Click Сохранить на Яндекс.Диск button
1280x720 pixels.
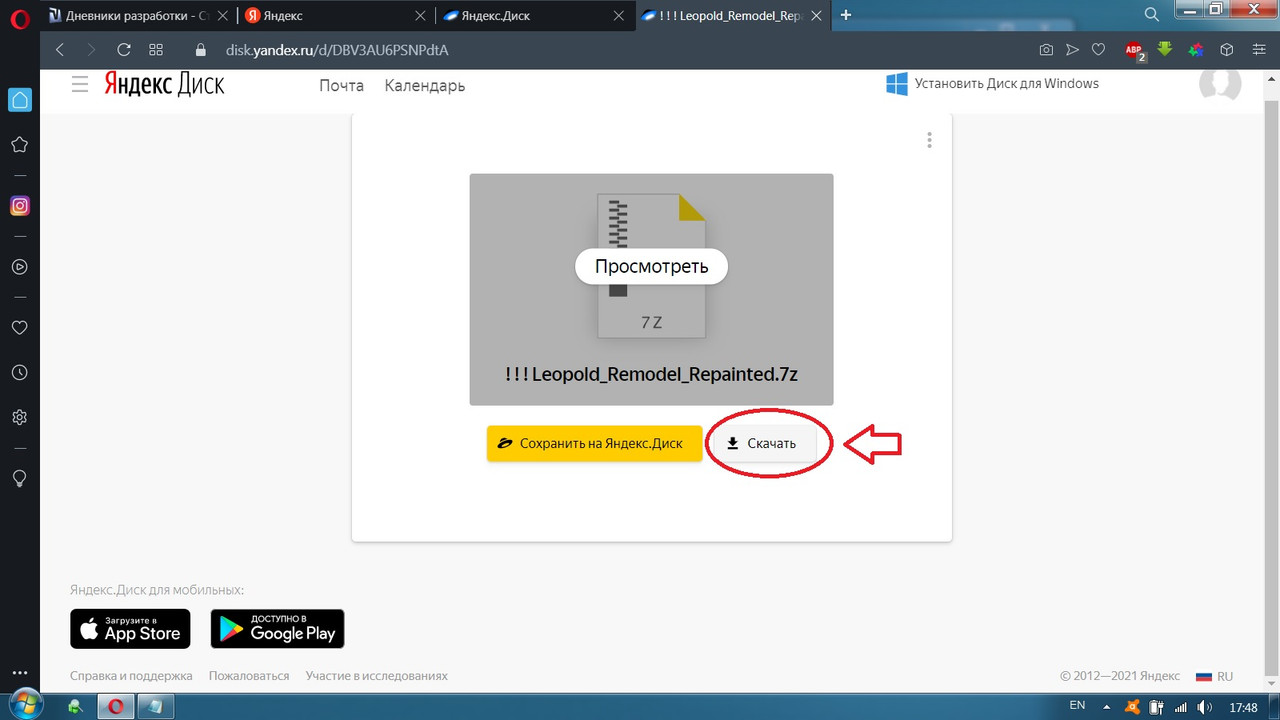594,443
